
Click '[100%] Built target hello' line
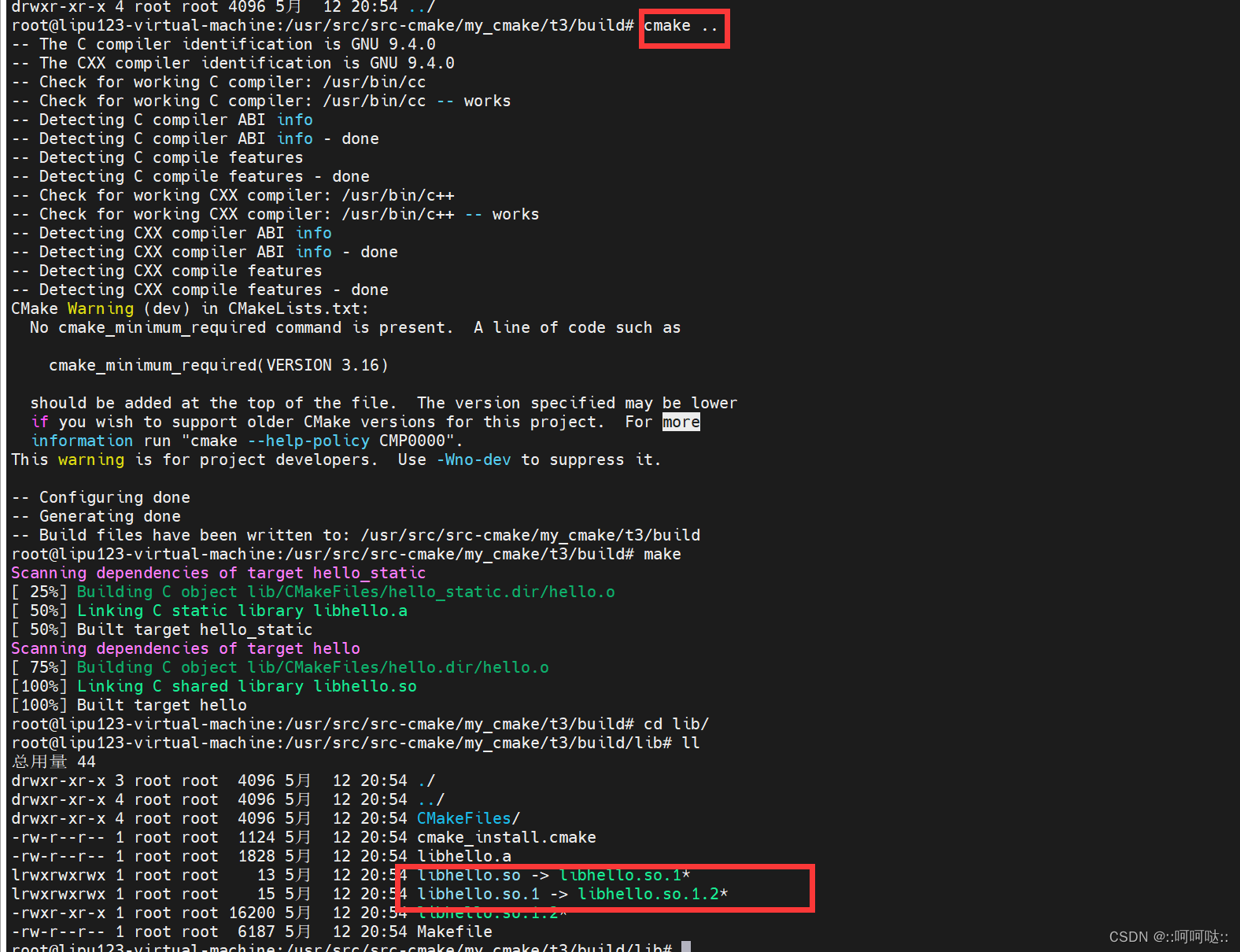pyautogui.click(x=129, y=705)
